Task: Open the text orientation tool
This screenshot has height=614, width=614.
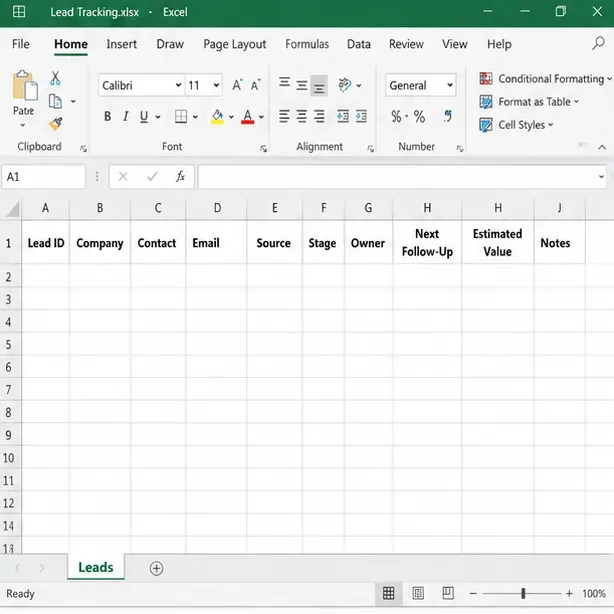Action: coord(345,85)
